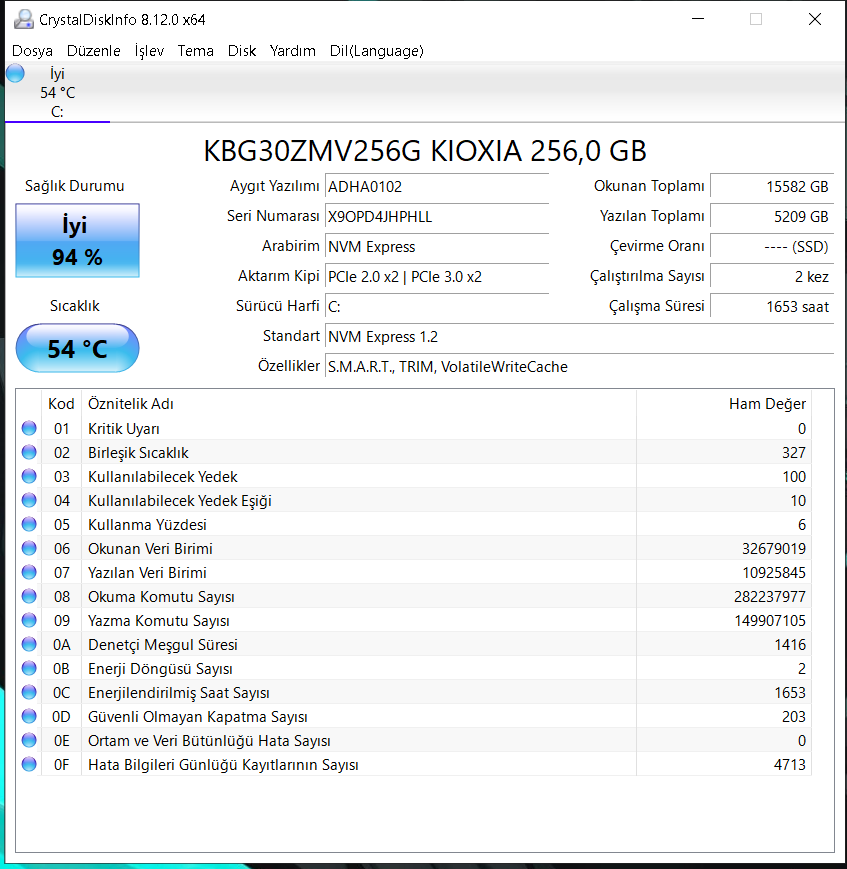Click status orb for 0E Ortam ve Veri Bütünlüğü

tap(29, 740)
